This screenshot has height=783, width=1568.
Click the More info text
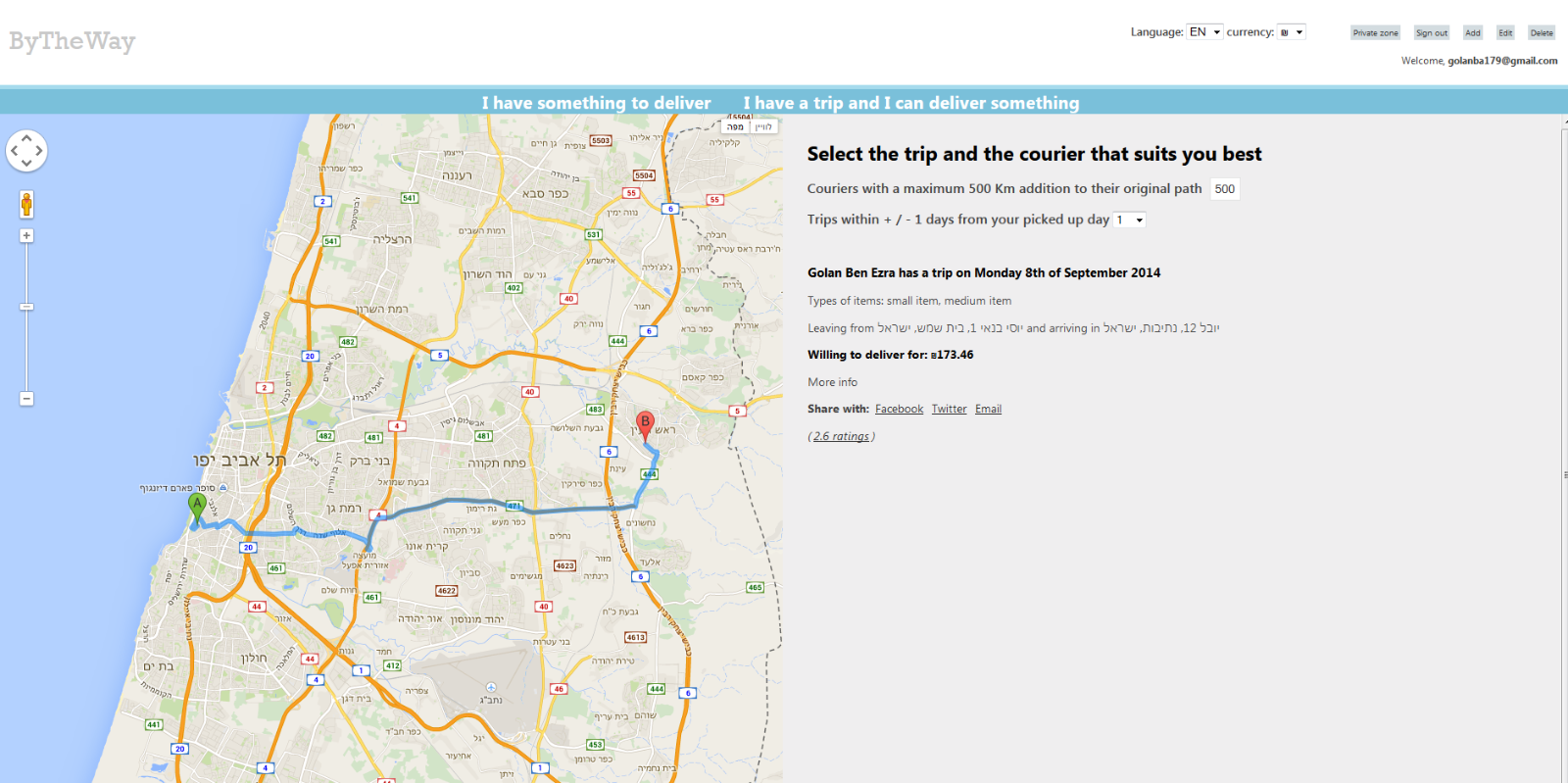[832, 382]
